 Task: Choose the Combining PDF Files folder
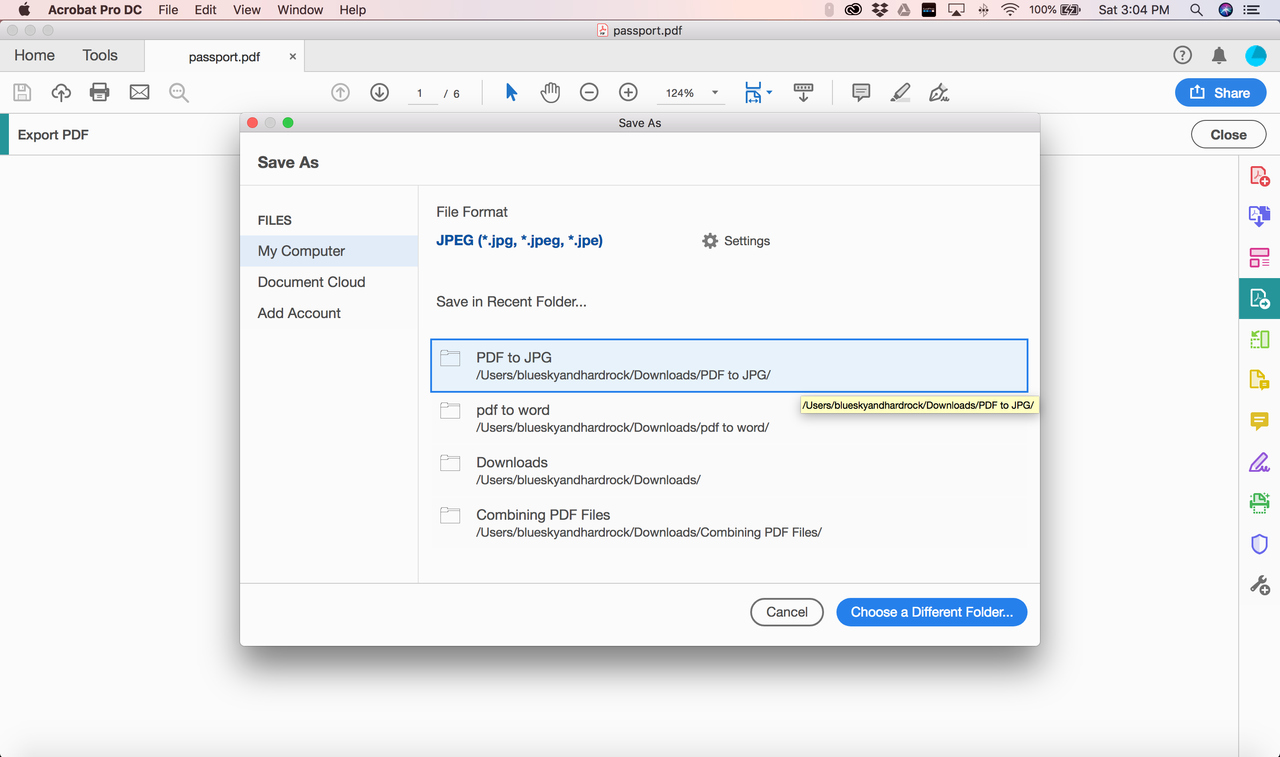(x=729, y=523)
